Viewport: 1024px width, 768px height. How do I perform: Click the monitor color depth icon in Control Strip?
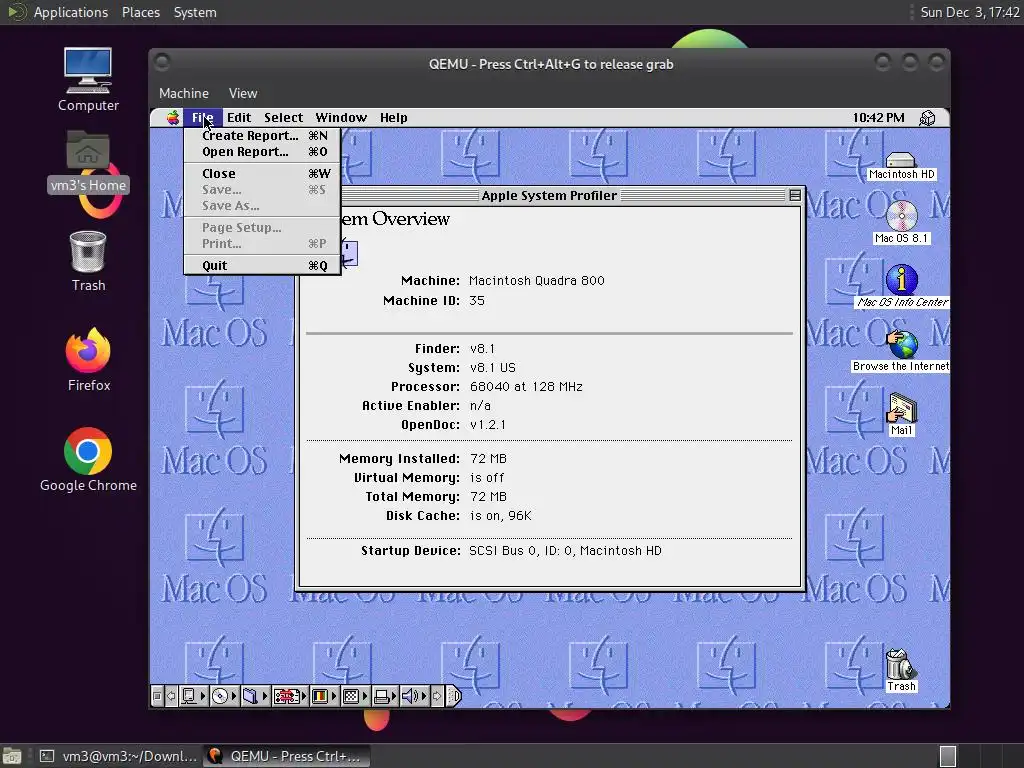point(320,696)
